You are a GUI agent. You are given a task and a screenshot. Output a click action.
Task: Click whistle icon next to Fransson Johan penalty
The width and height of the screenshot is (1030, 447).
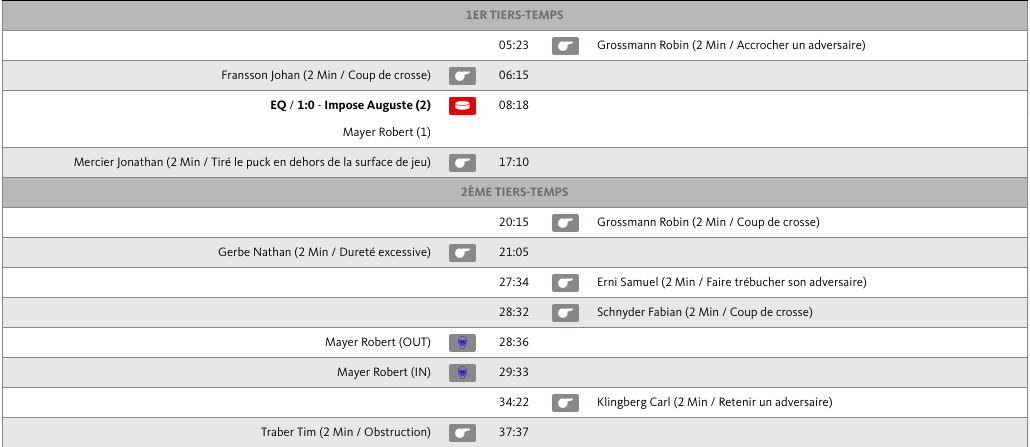click(462, 75)
